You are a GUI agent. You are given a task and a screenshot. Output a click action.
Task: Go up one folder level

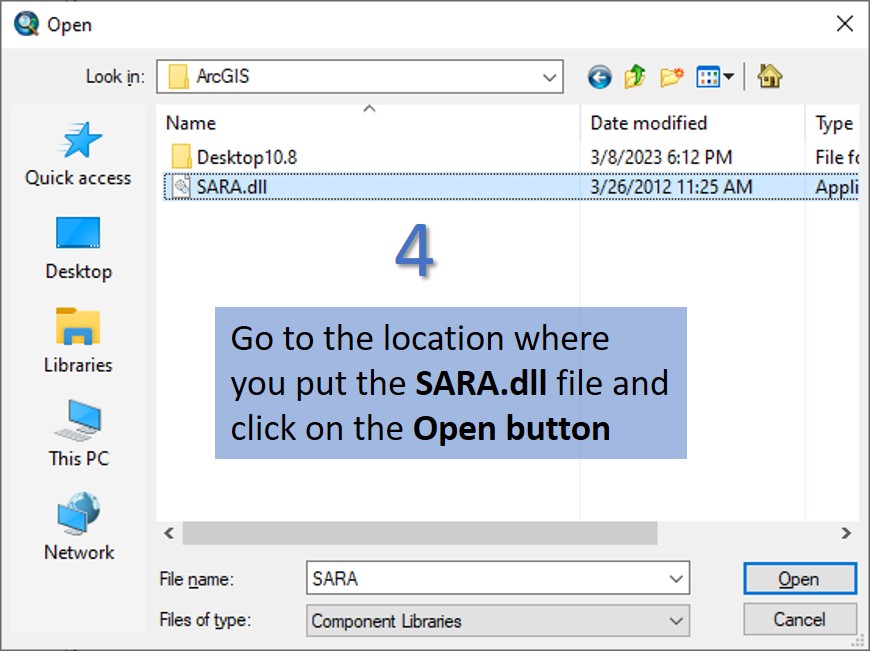[x=635, y=77]
